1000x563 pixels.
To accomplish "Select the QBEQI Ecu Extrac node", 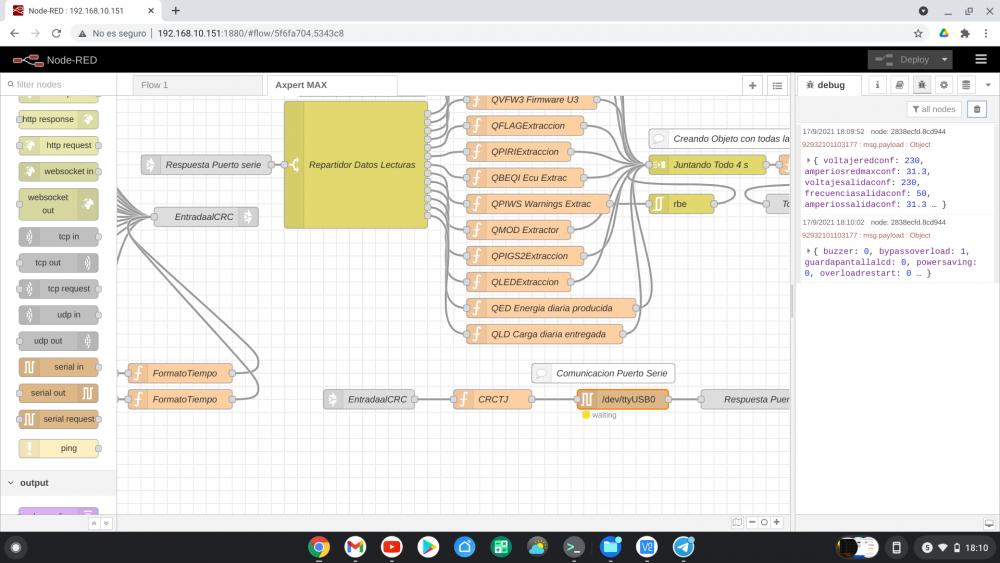I will (525, 178).
